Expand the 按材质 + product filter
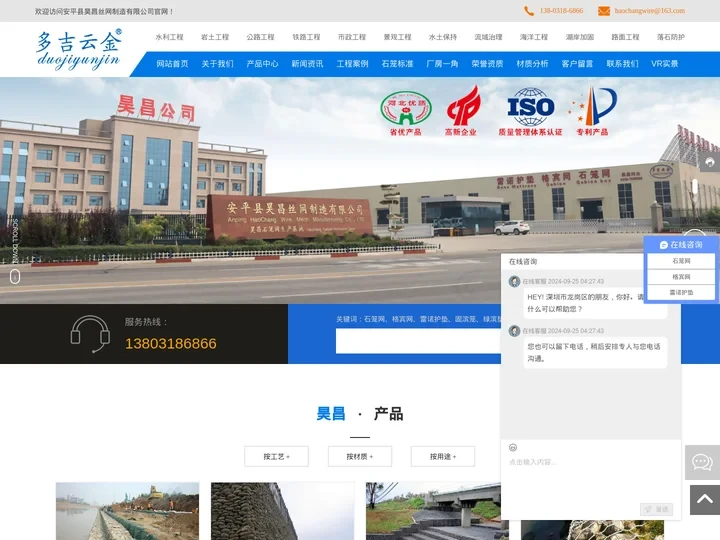 click(x=360, y=456)
